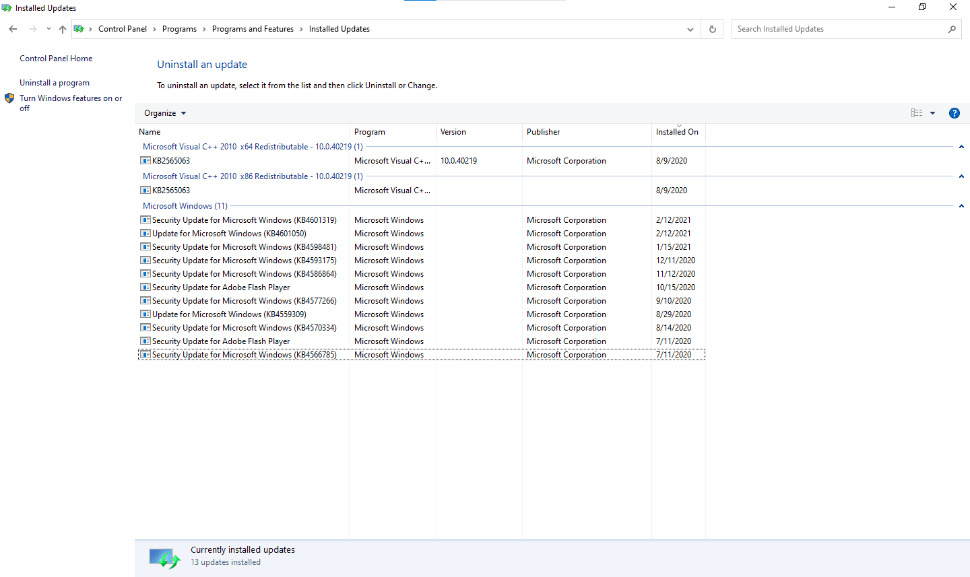The image size is (970, 577).
Task: Click the 8/29/2020 install date
Action: pos(673,314)
